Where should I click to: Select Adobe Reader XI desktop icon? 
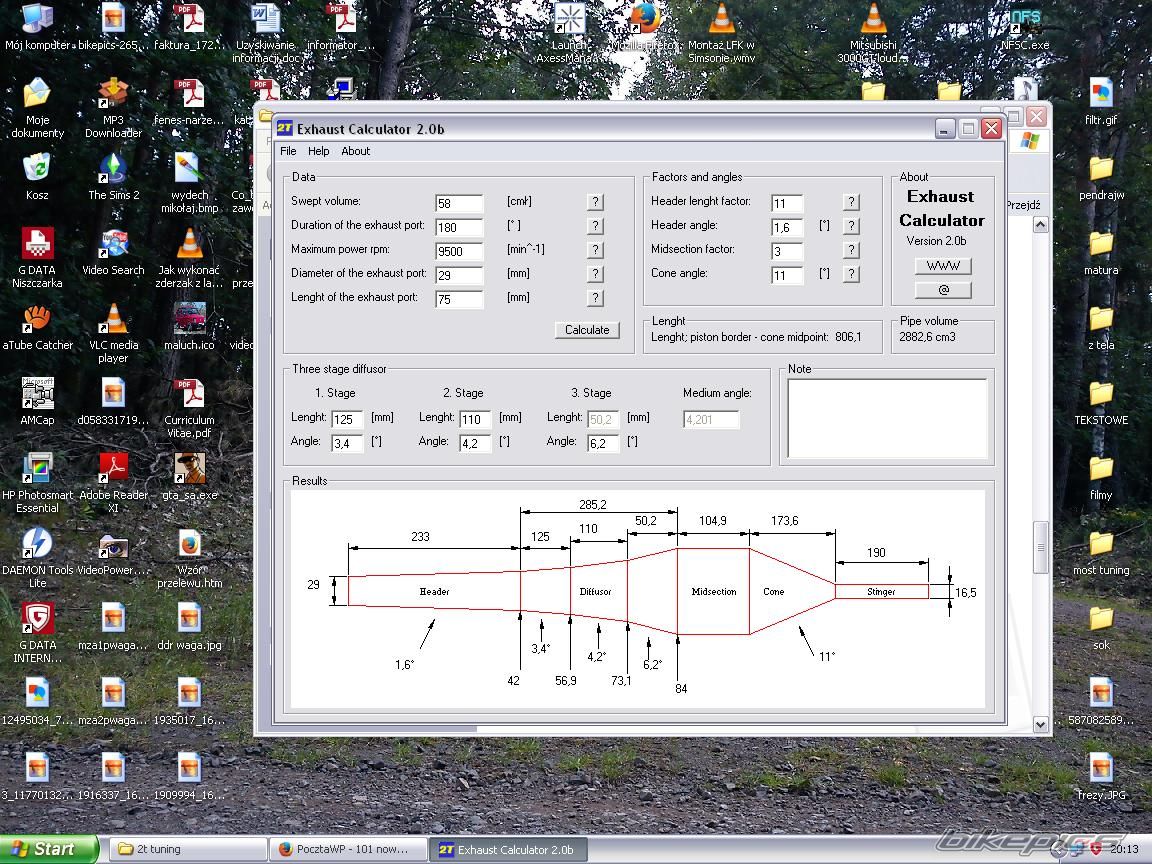coord(113,483)
